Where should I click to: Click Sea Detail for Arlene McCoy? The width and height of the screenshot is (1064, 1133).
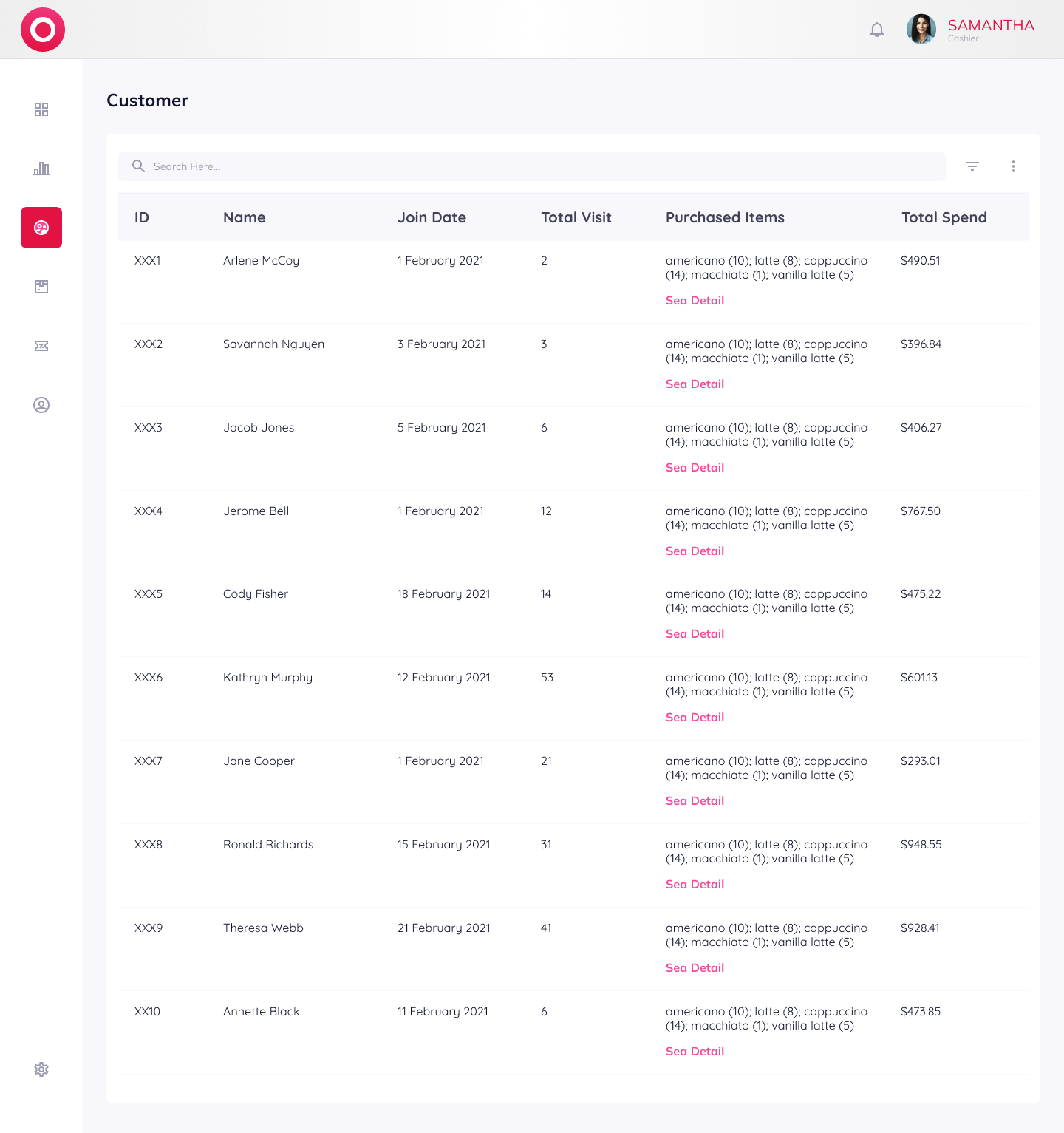coord(695,301)
